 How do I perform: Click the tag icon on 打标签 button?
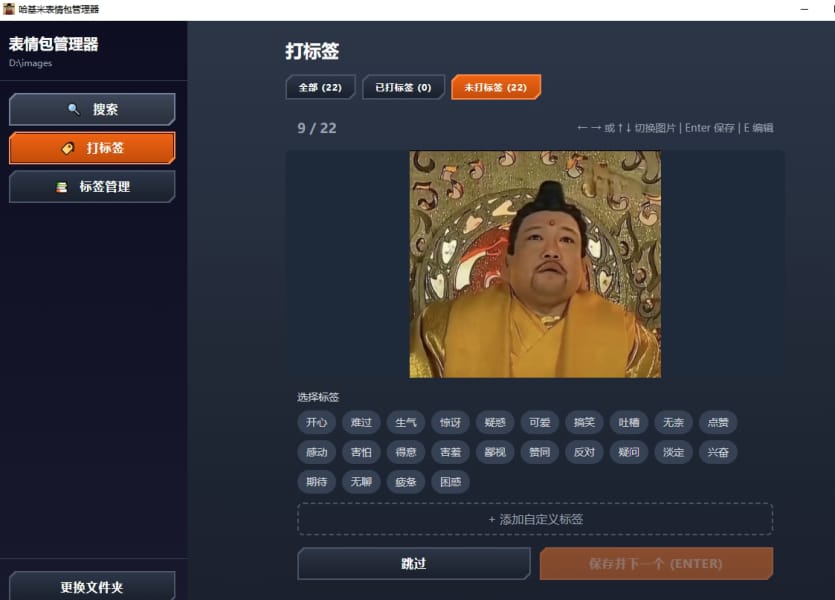pos(68,148)
